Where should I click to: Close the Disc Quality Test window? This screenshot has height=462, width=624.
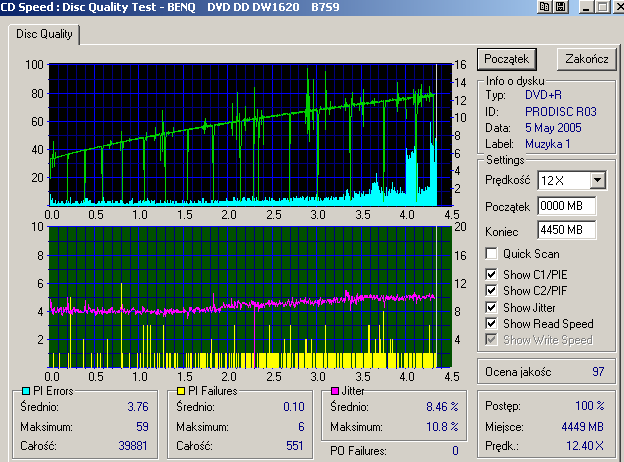(x=619, y=7)
